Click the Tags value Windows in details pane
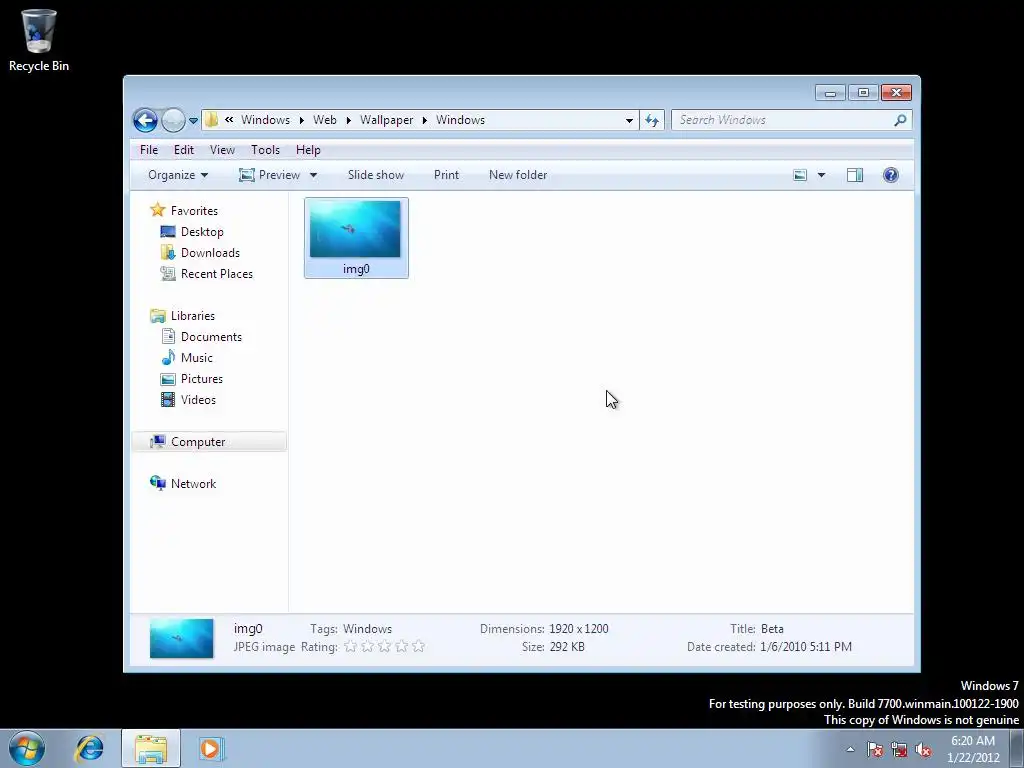 (367, 629)
